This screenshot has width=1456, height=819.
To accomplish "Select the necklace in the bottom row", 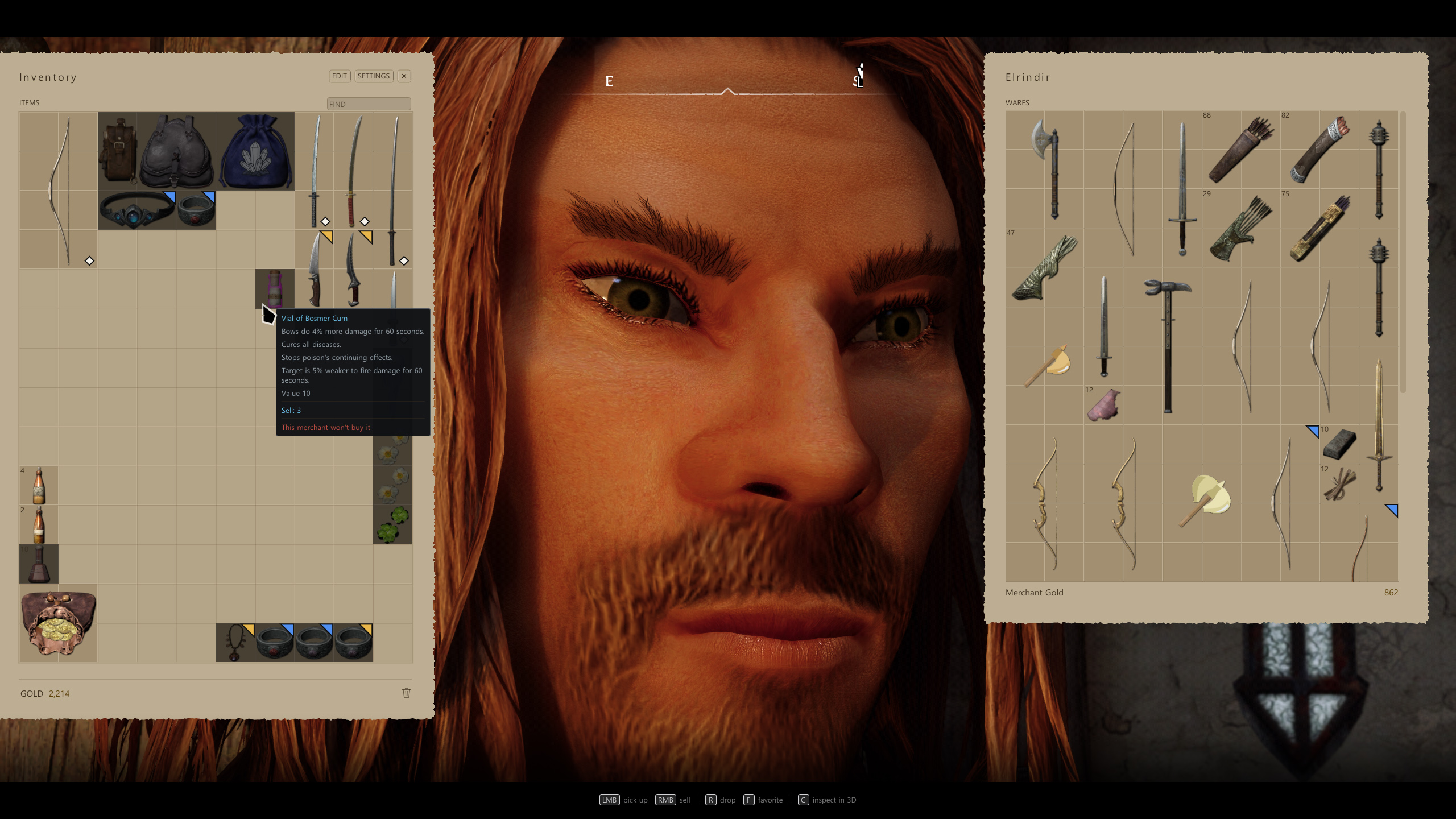I will pos(235,643).
